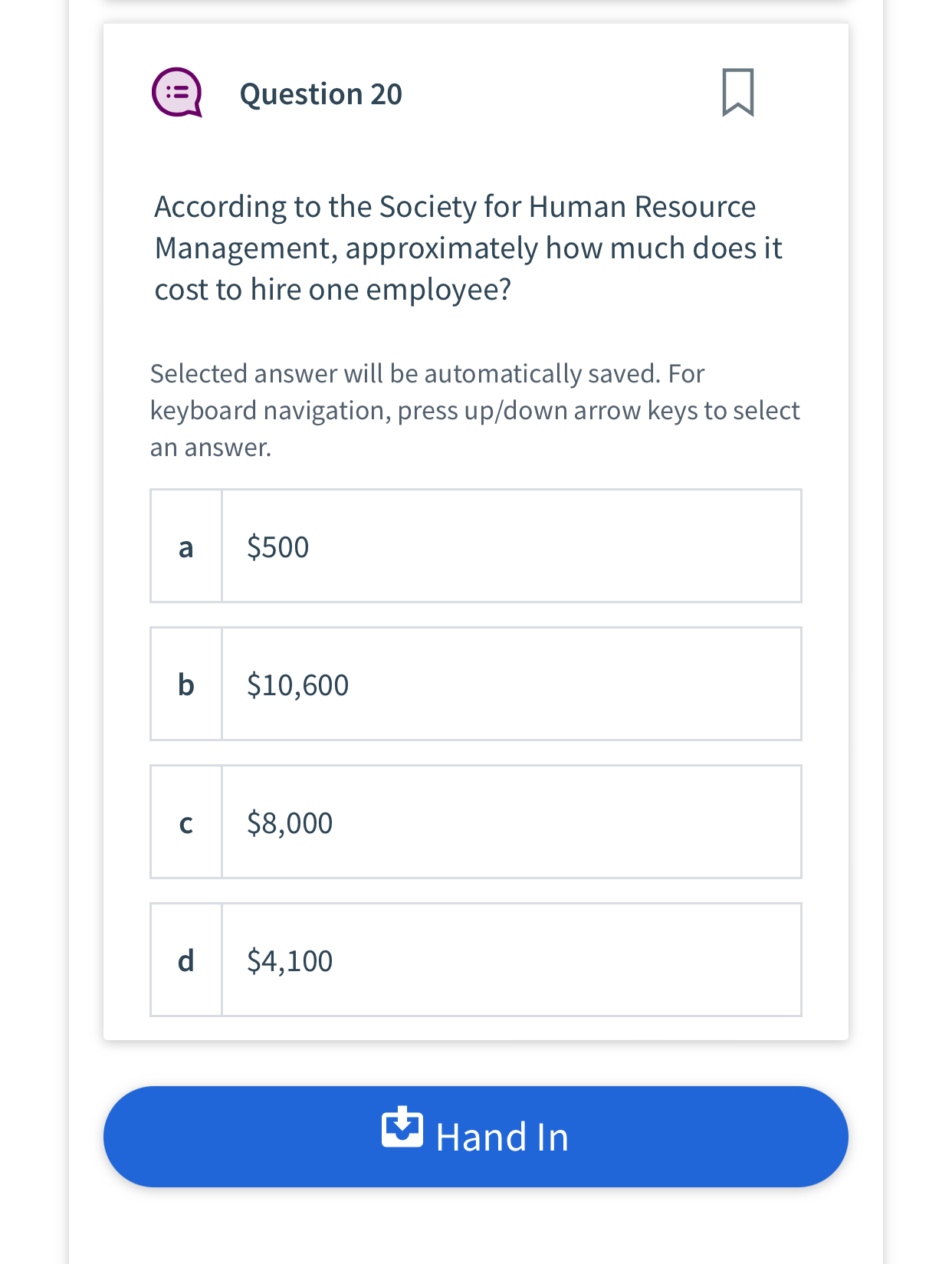Viewport: 952px width, 1264px height.
Task: Click the purple multiple-choice question type icon
Action: [x=177, y=93]
